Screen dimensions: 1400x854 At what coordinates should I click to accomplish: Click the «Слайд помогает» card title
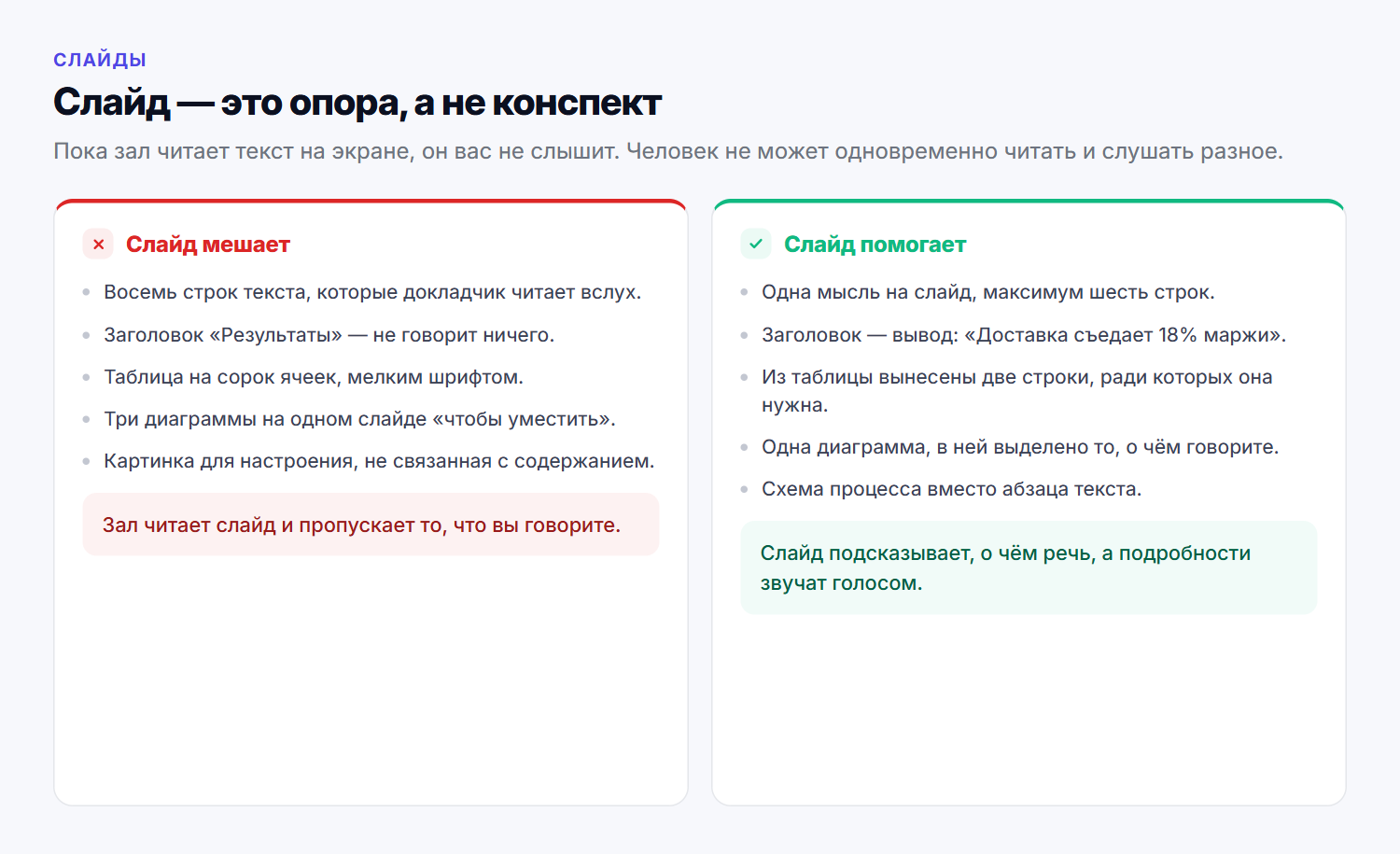[875, 245]
